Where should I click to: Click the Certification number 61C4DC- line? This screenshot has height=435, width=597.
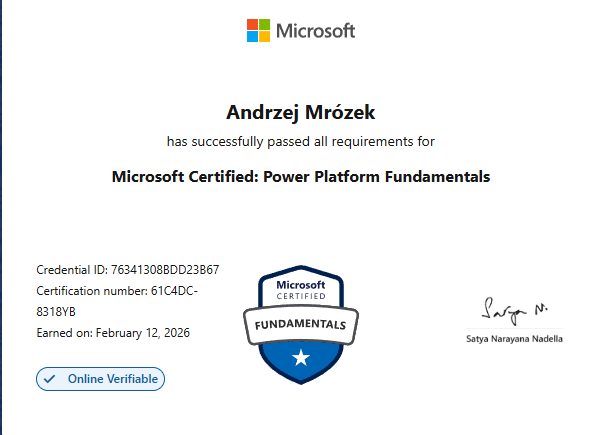coord(117,291)
